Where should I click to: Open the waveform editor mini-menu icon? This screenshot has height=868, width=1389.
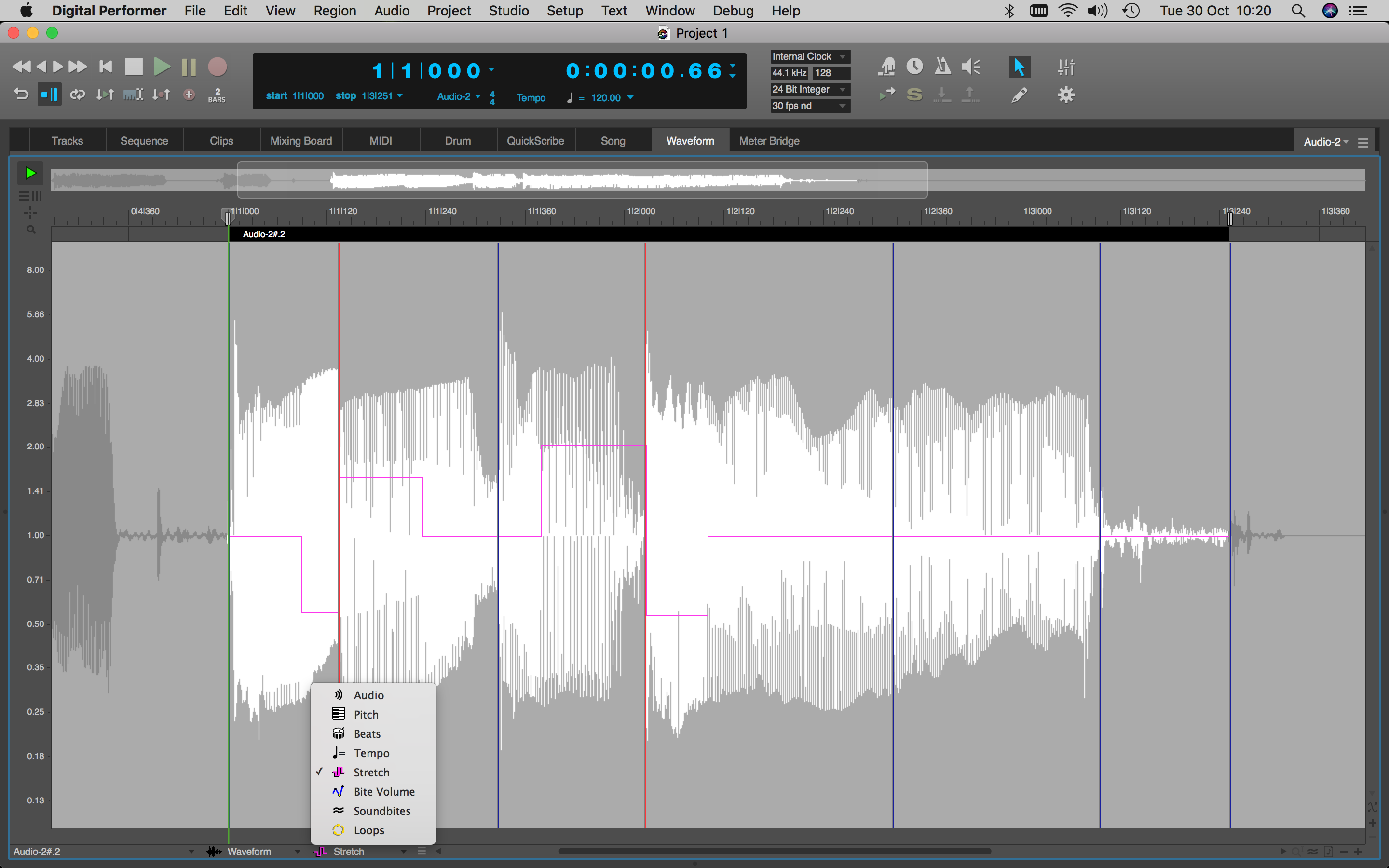point(1363,142)
